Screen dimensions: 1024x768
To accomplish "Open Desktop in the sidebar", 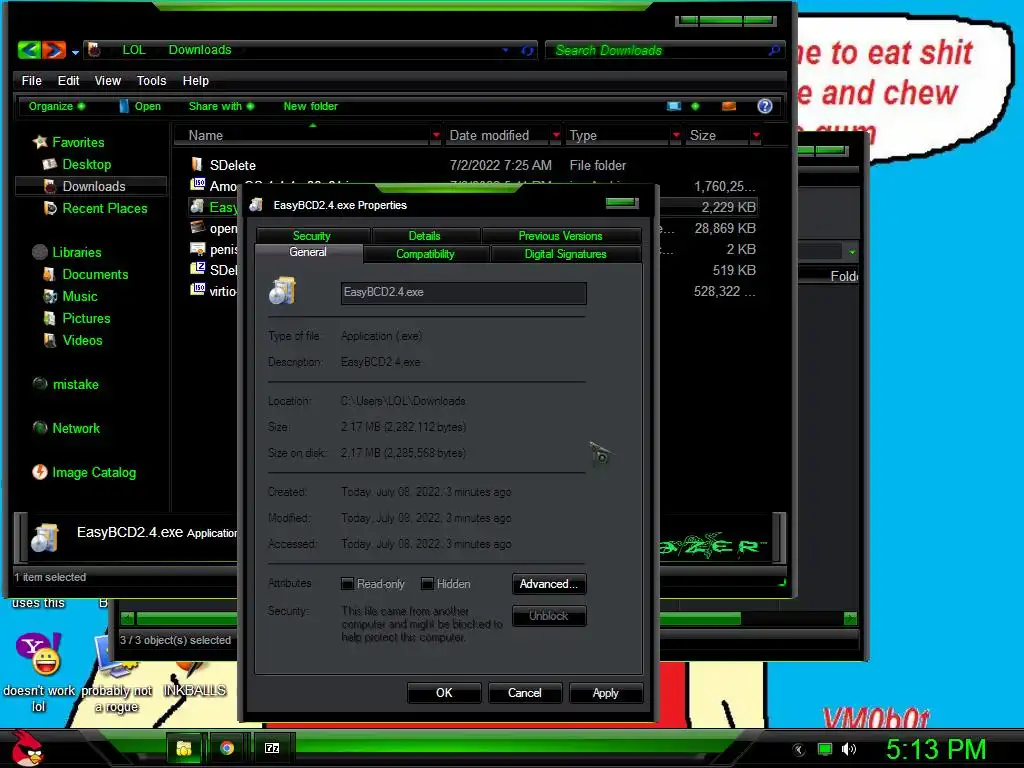I will pos(86,164).
